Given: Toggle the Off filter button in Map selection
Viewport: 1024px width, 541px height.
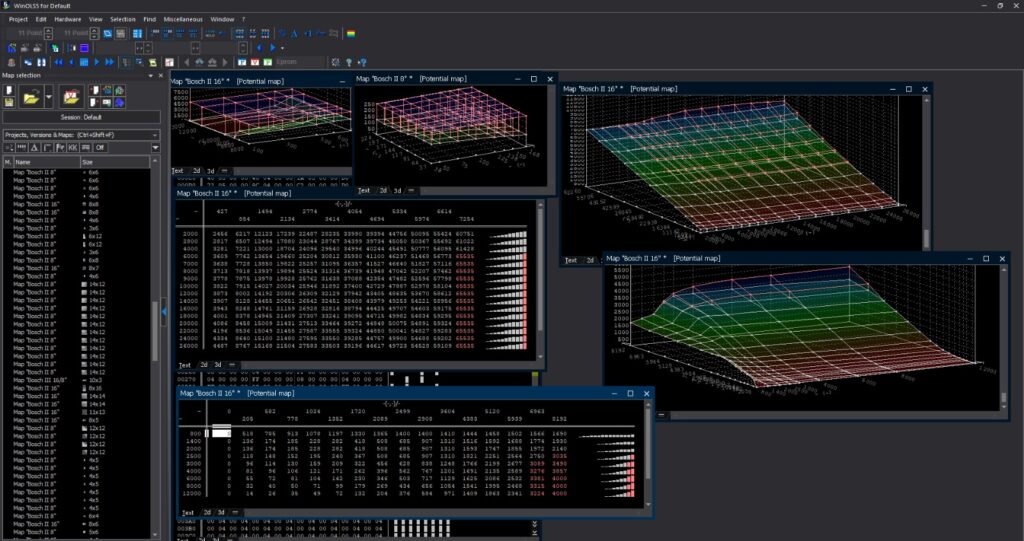Looking at the screenshot, I should pos(100,147).
